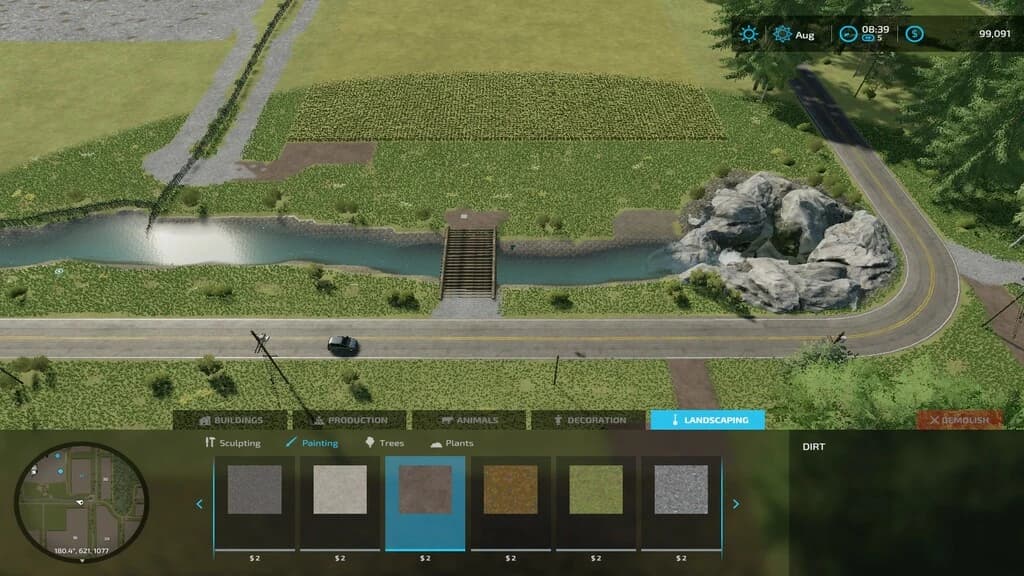The width and height of the screenshot is (1024, 576).
Task: Click the Production tab factory icon
Action: click(319, 421)
